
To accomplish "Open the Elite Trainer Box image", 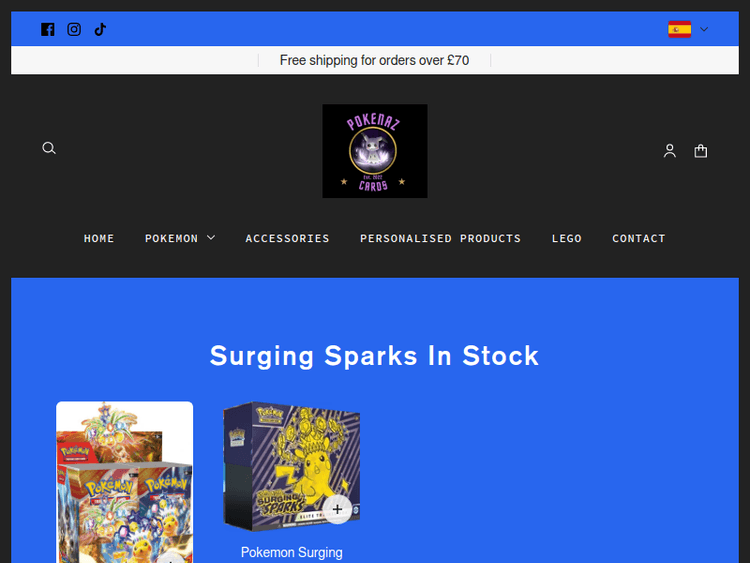I will click(x=292, y=466).
